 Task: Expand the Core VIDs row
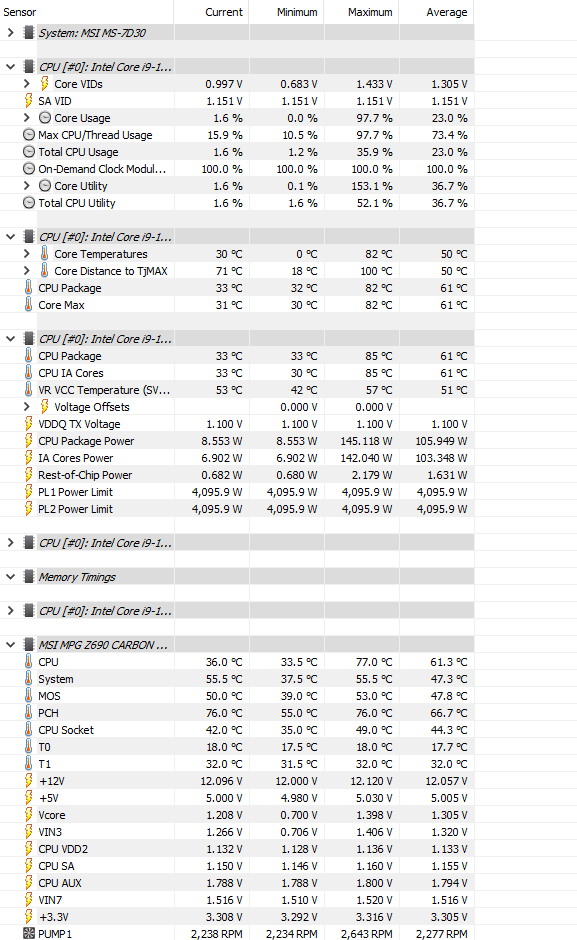26,84
